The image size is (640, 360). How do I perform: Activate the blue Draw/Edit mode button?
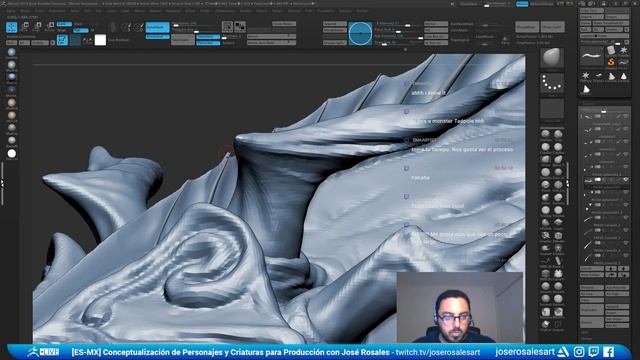pos(11,27)
